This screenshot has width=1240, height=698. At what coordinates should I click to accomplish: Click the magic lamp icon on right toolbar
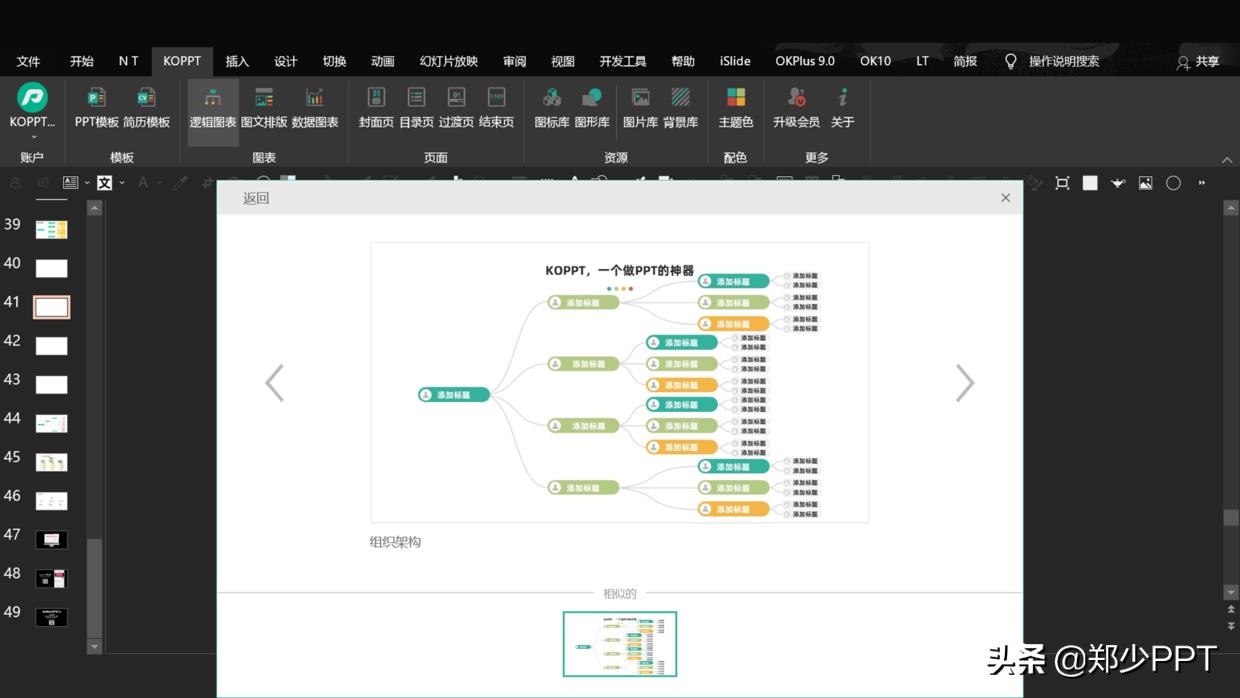point(1118,182)
